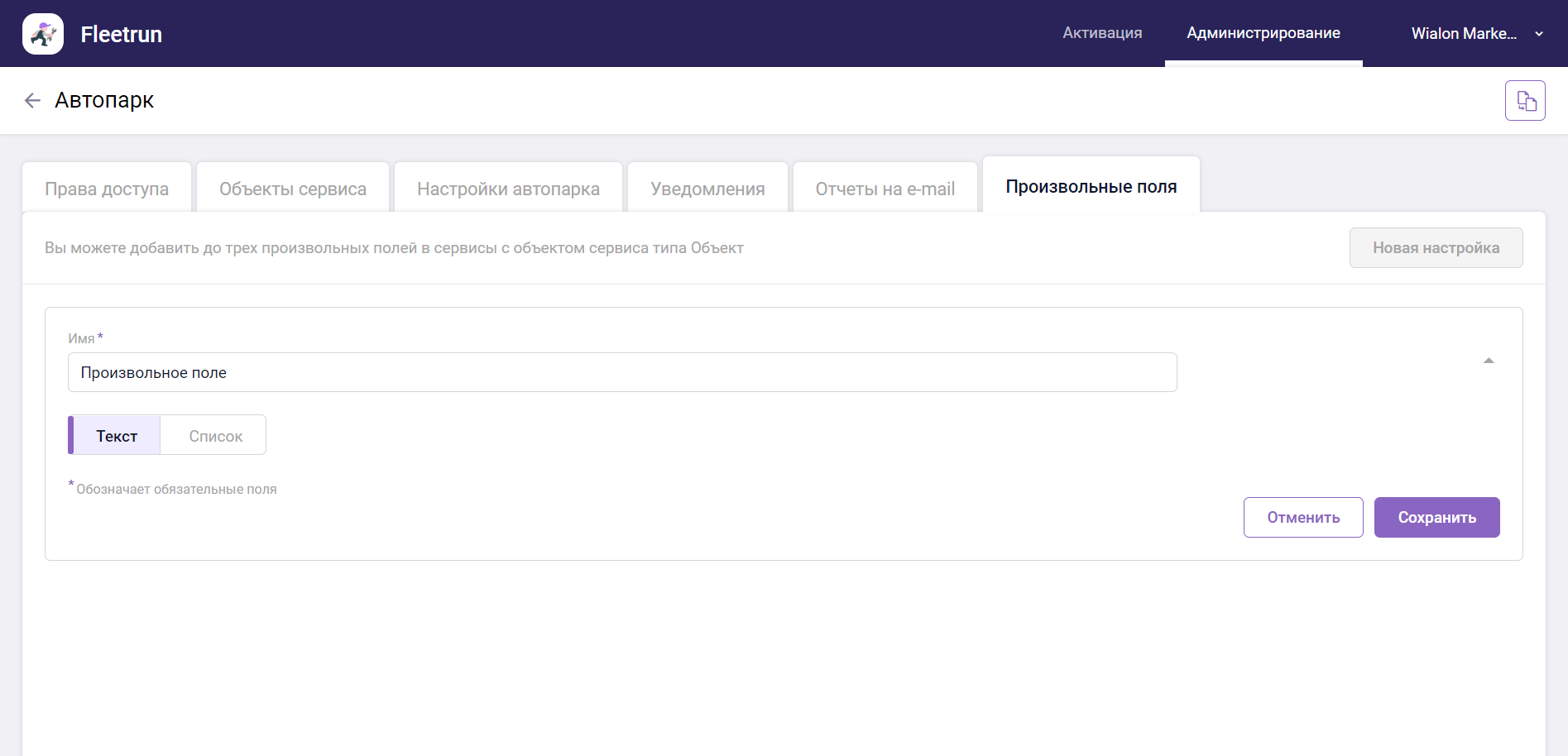Cancel editing with the Отменить button

[1303, 517]
